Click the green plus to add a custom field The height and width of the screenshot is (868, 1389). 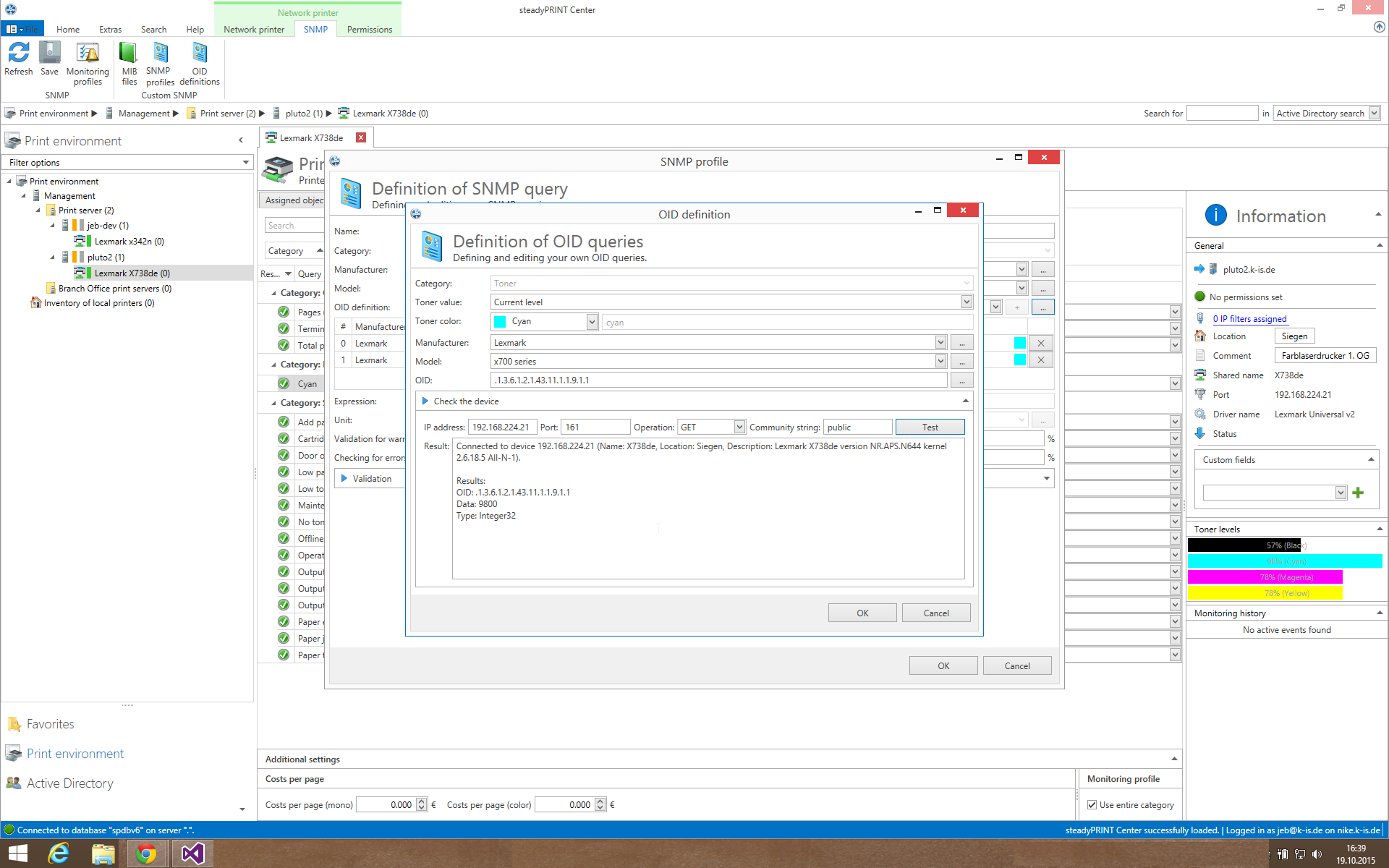(x=1358, y=493)
